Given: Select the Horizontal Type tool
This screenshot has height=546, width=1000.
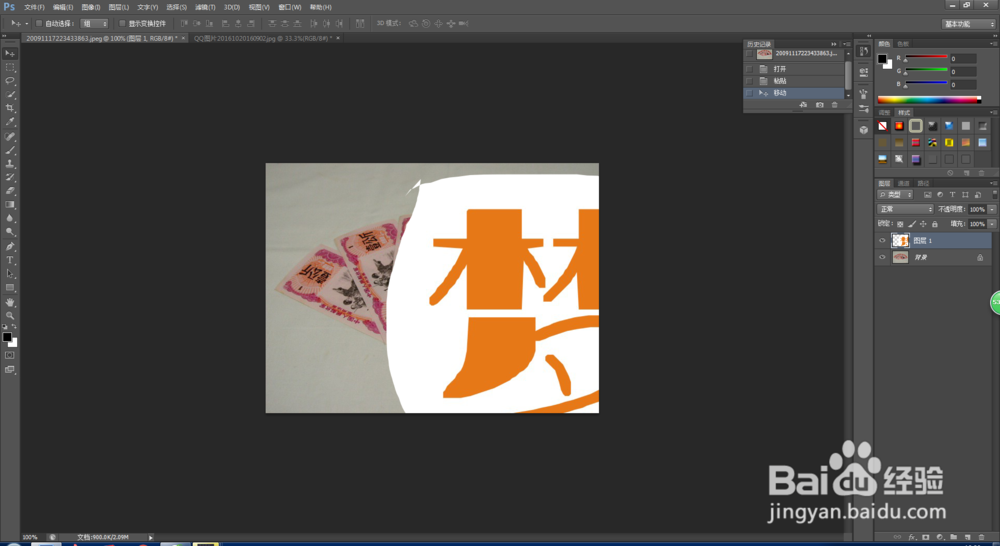Looking at the screenshot, I should (10, 260).
